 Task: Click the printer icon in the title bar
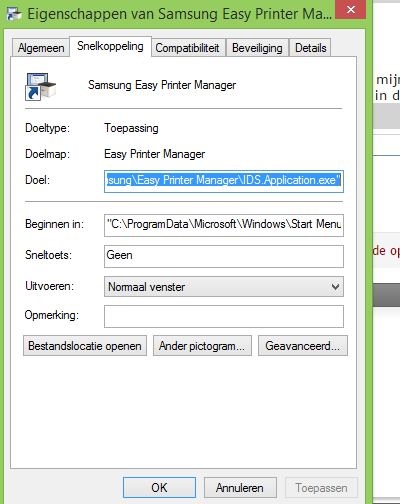(13, 14)
